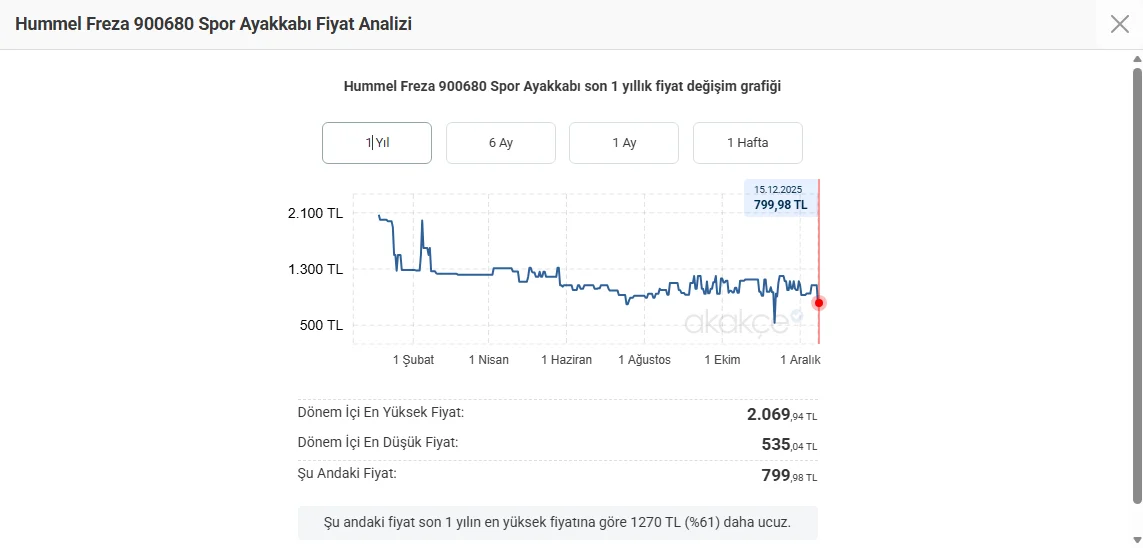Click the chart heading above range buttons
1143x548 pixels.
[x=562, y=86]
